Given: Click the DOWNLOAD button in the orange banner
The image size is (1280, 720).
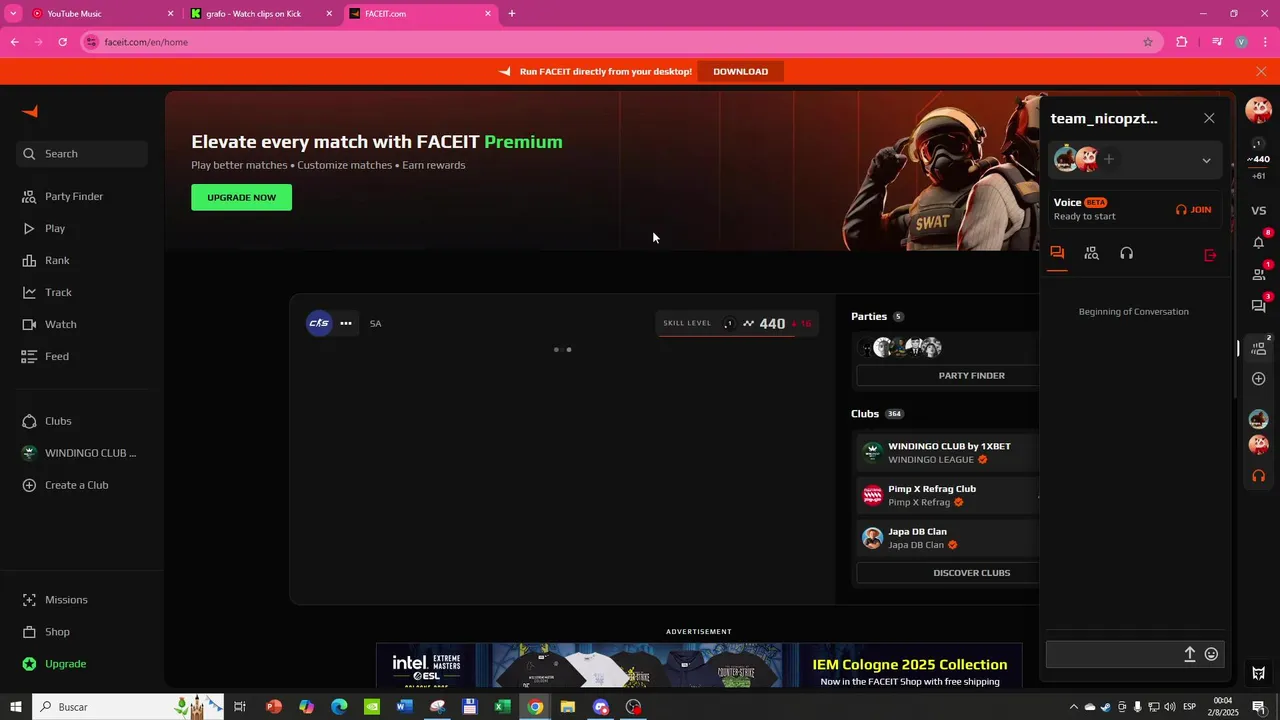Looking at the screenshot, I should 740,71.
